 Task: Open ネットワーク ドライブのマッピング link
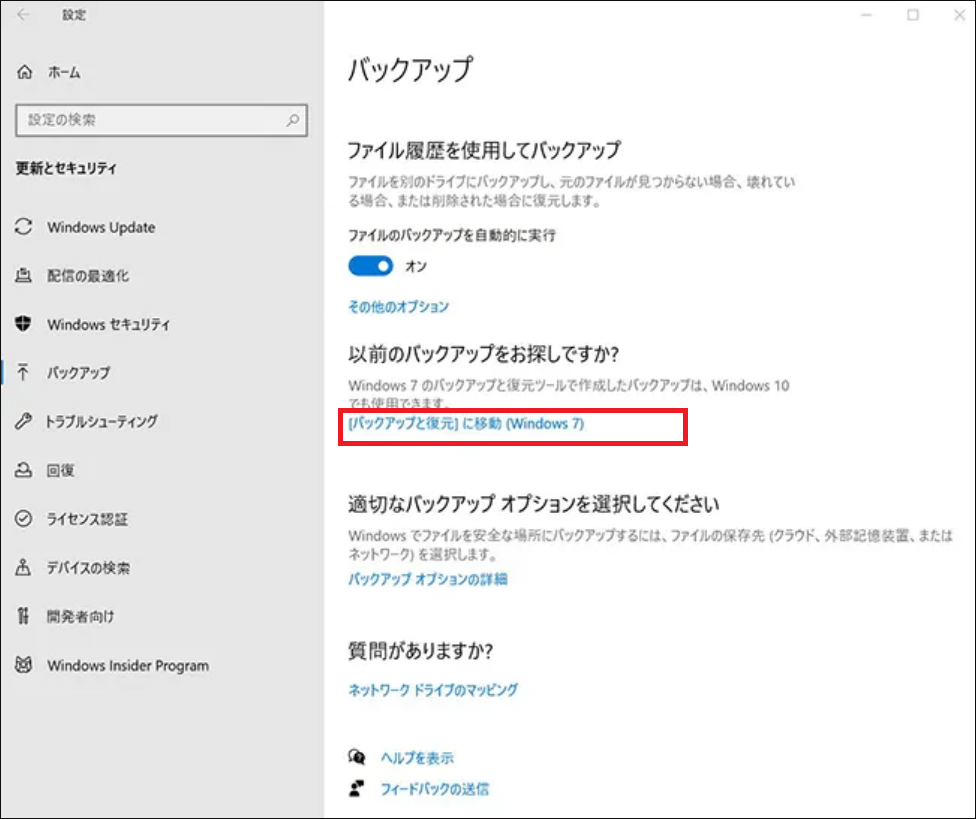[433, 690]
